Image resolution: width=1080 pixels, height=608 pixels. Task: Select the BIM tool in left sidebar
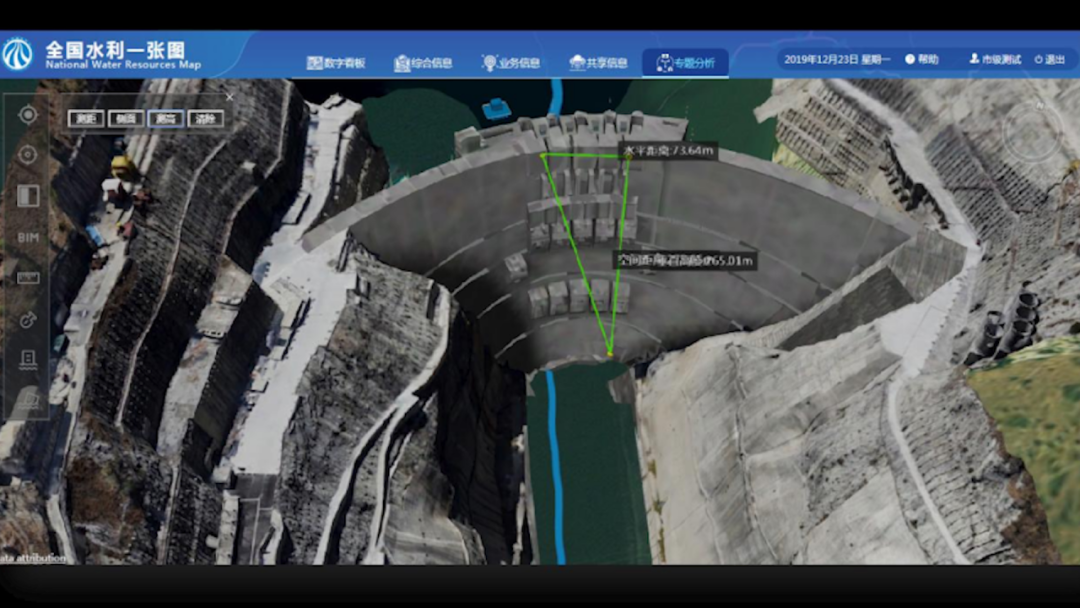[28, 237]
